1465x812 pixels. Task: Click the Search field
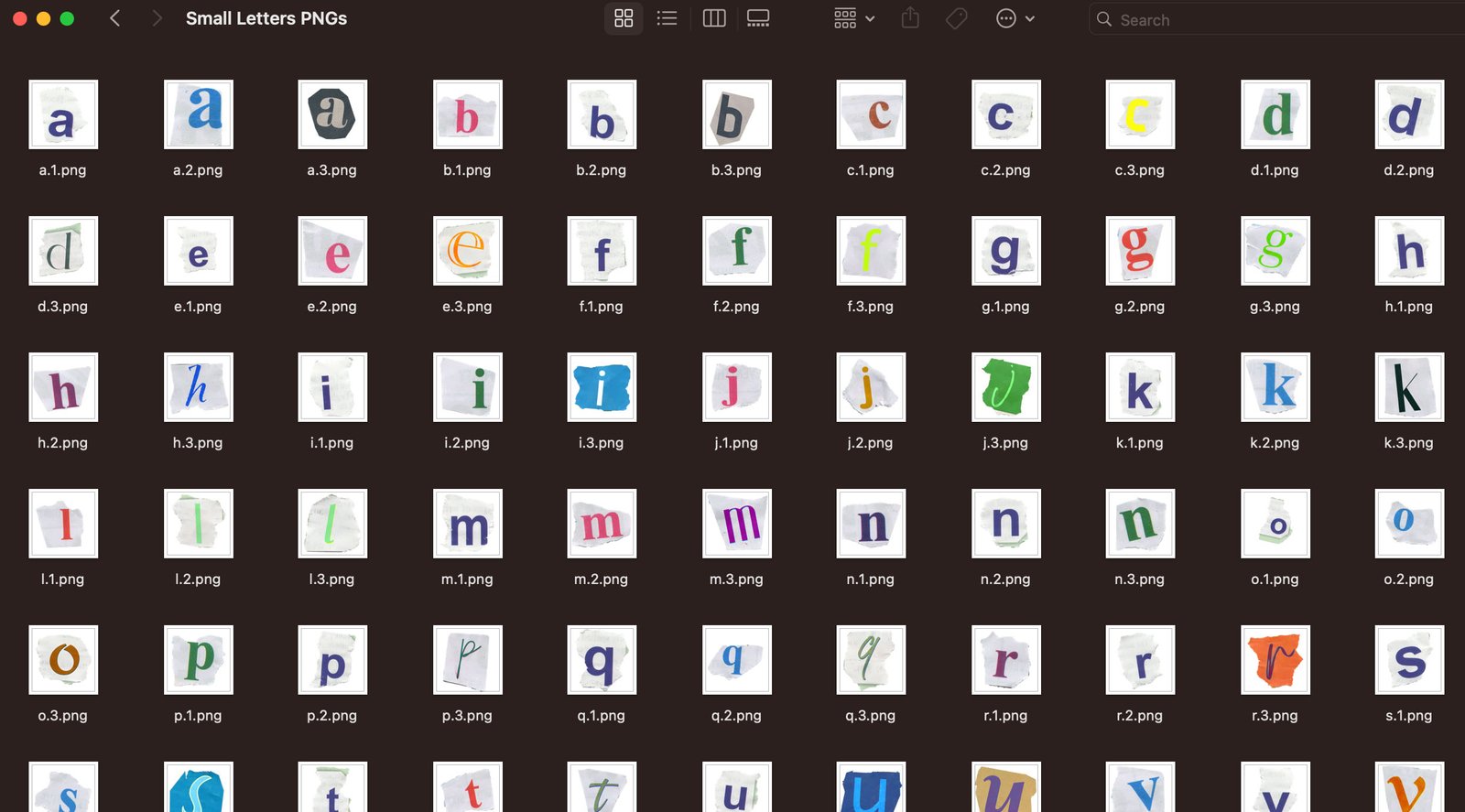click(x=1276, y=19)
